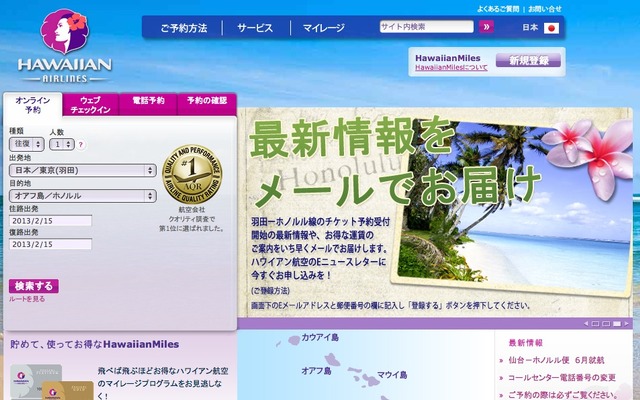This screenshot has width=640, height=400.
Task: Click the ご予約の際は必ずご覧ください news link
Action: (x=562, y=395)
